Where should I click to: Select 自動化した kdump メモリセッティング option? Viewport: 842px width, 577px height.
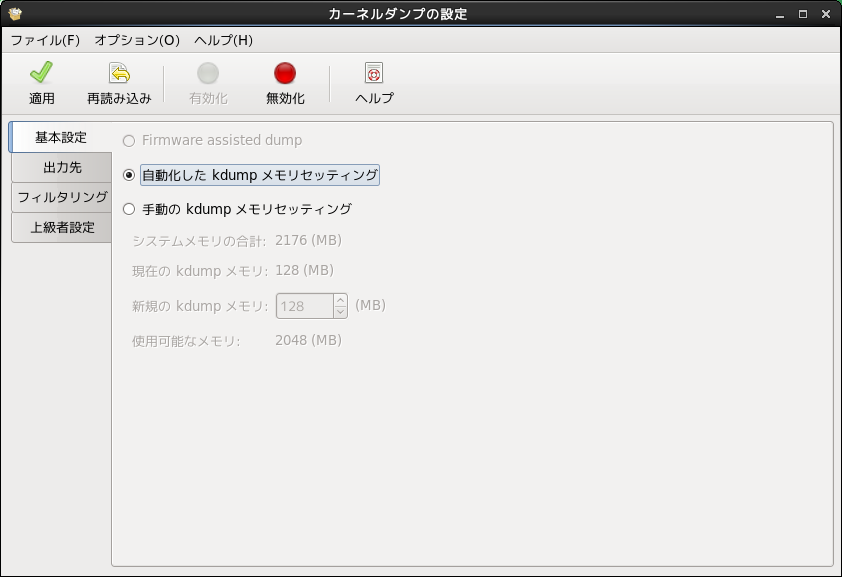[x=128, y=175]
